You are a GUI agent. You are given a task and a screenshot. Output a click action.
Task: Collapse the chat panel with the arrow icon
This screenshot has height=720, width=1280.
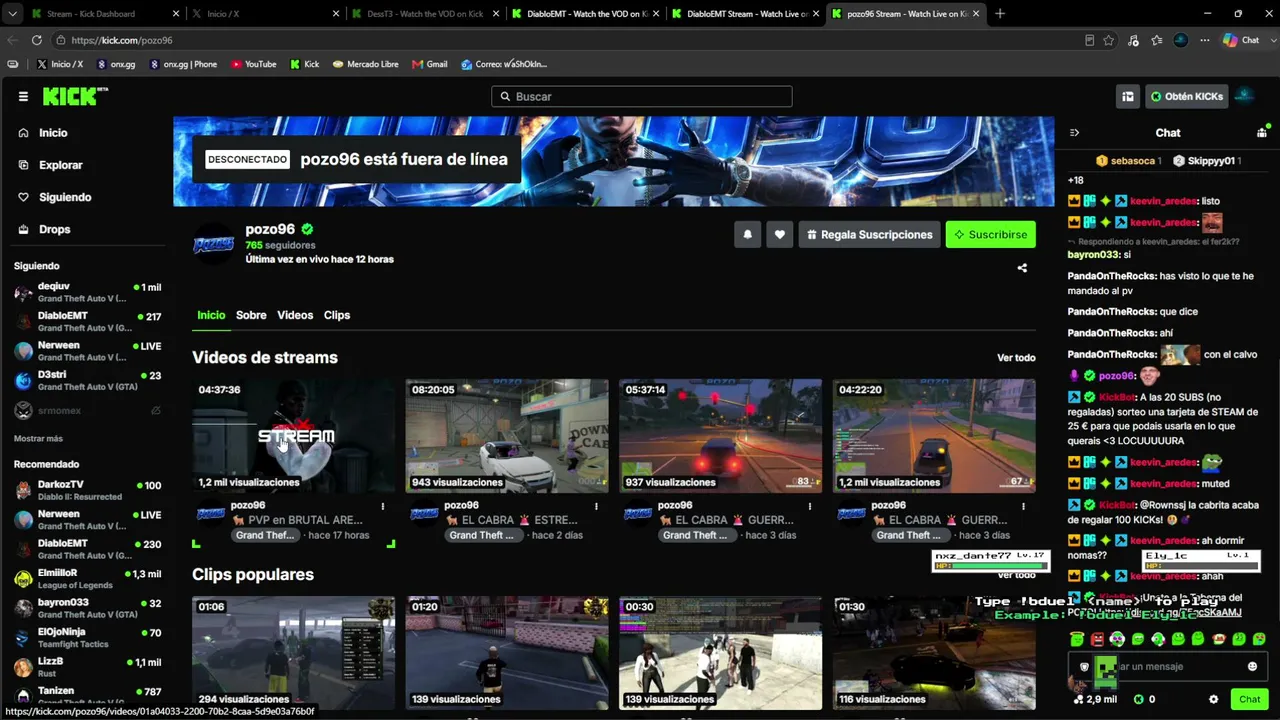[x=1075, y=133]
